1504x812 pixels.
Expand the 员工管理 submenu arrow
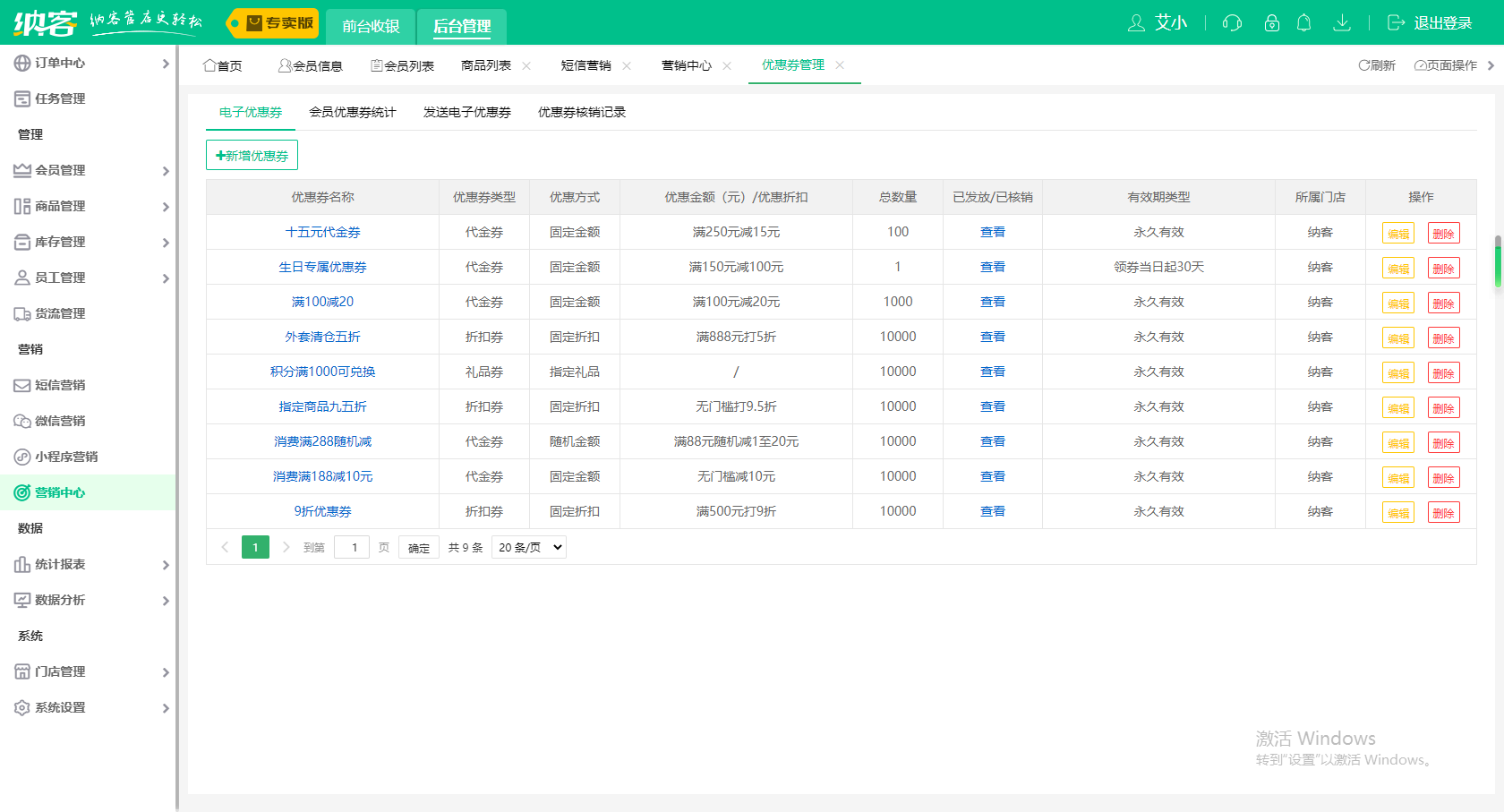[x=166, y=278]
